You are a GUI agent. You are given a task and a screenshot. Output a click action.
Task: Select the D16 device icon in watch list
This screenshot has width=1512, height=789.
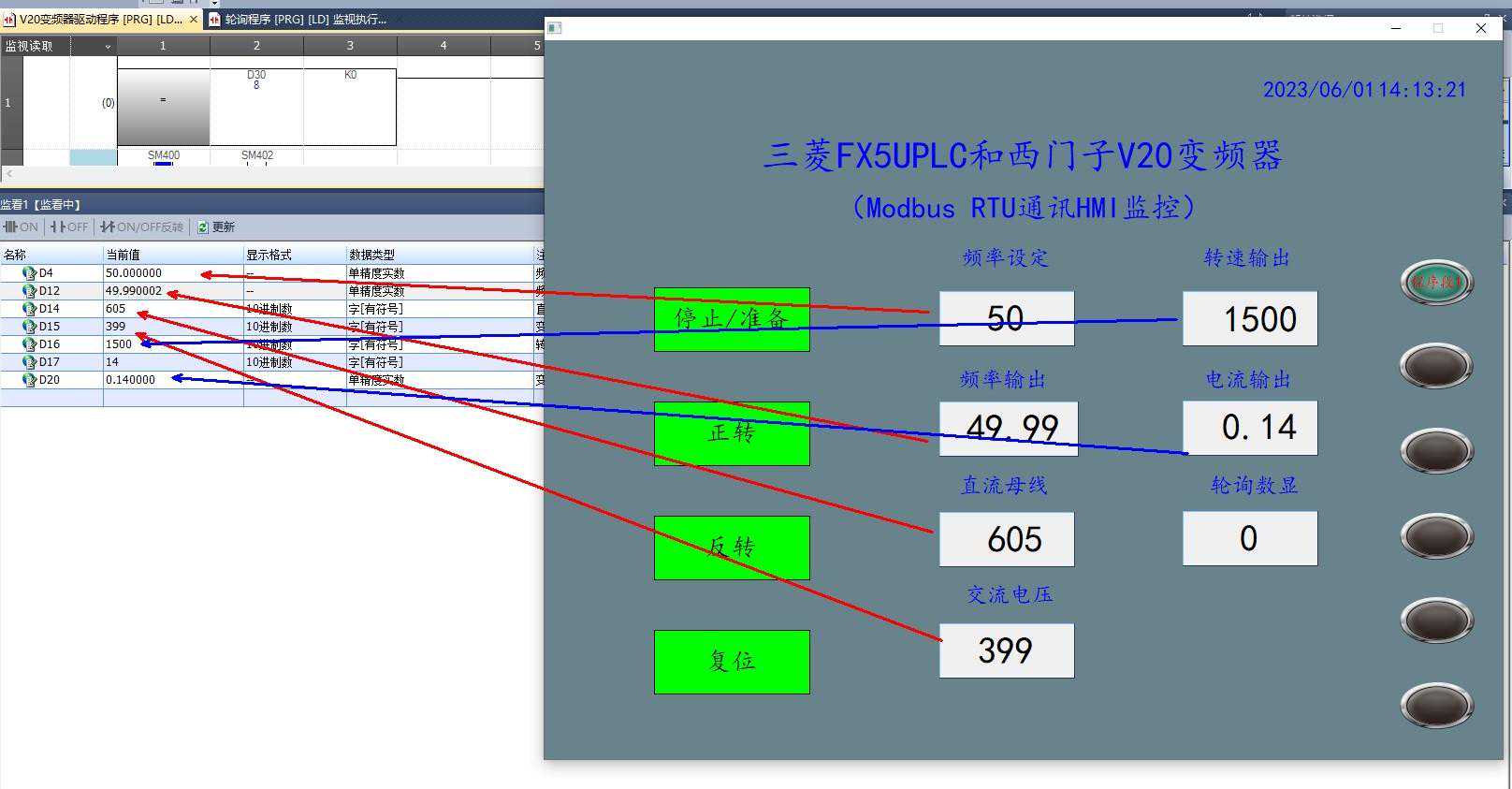(29, 344)
